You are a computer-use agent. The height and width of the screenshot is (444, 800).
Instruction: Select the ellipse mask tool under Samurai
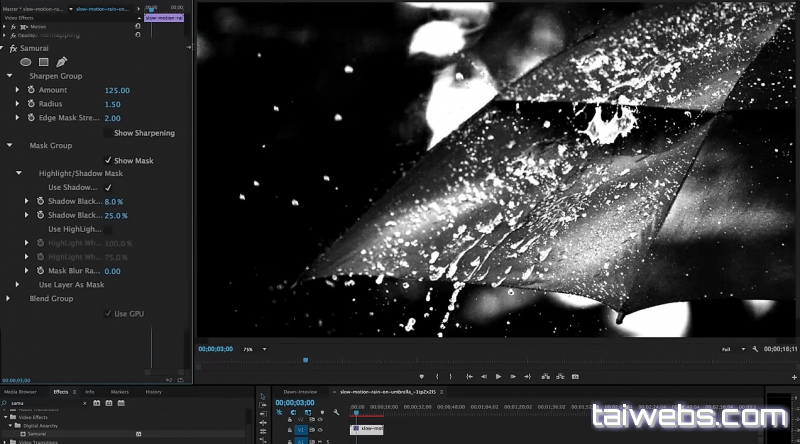coord(26,62)
